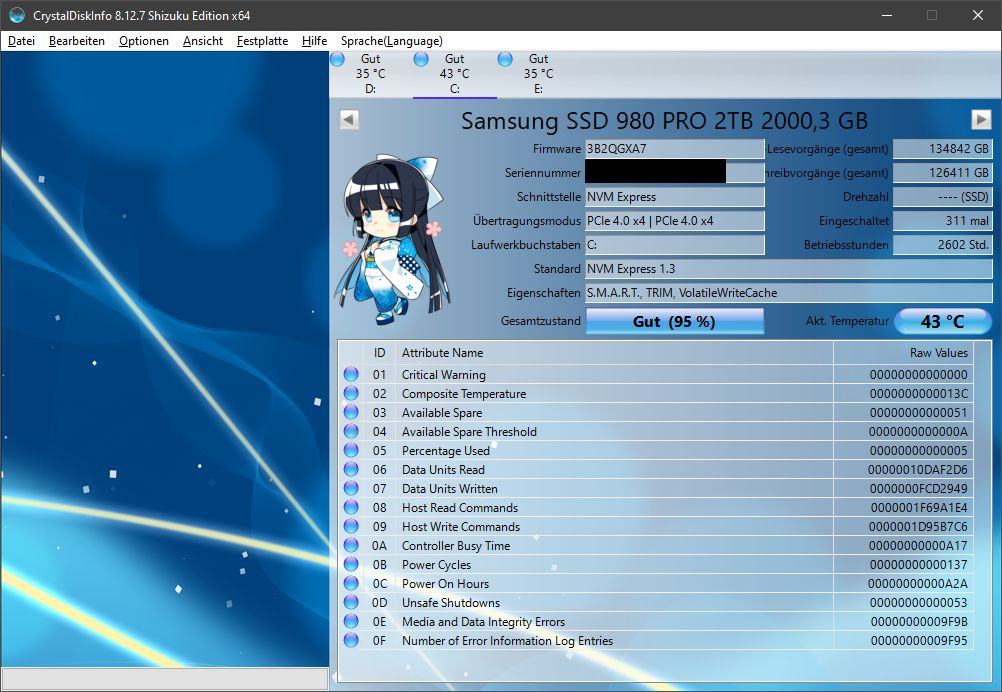Click status orb for Composite Temperature

click(x=351, y=393)
